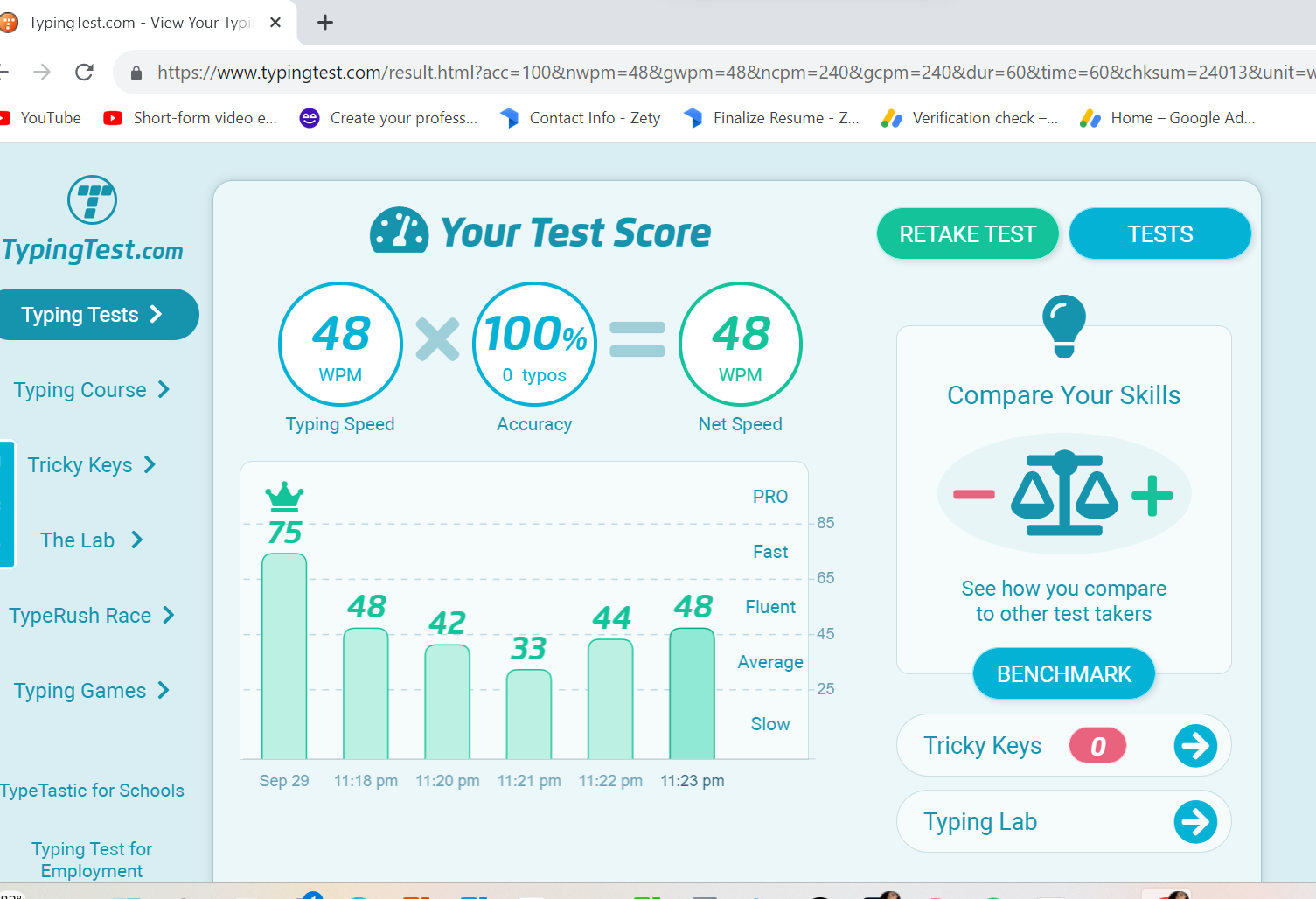
Task: Click the 11:18 pm result bar
Action: pos(366,693)
